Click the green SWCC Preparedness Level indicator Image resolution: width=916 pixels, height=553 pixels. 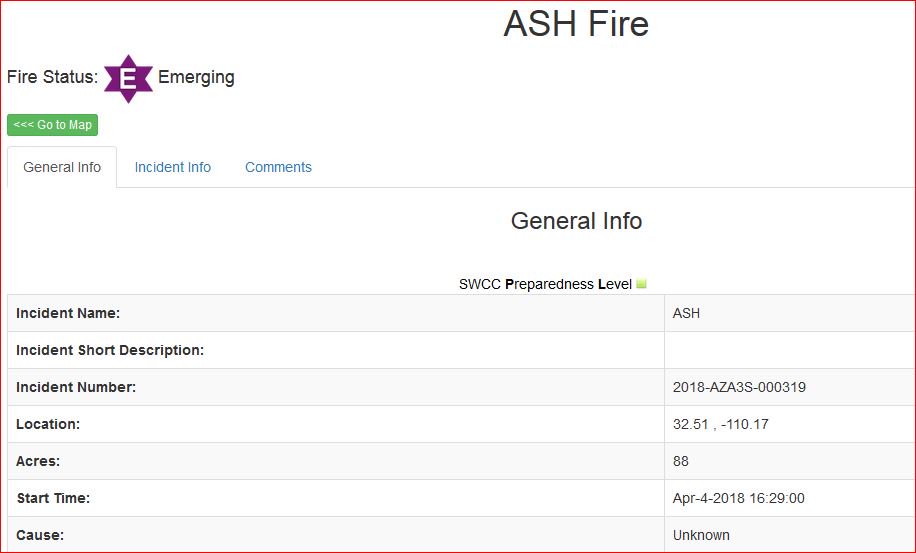[x=641, y=284]
